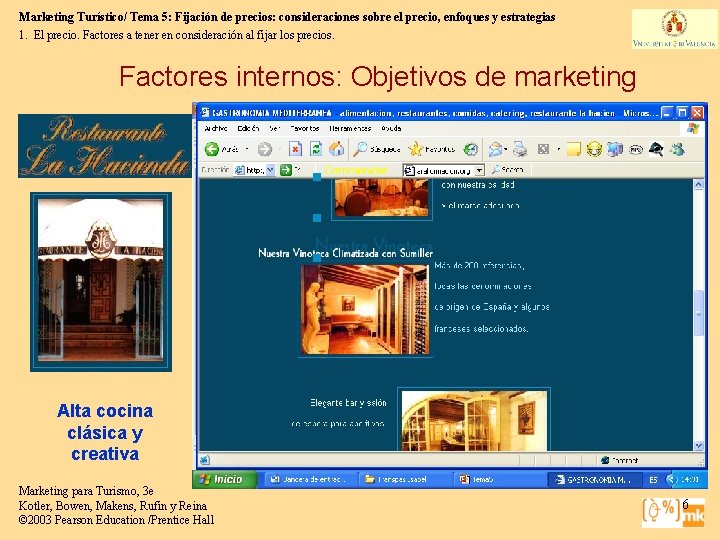Expand the edit square dropdown arrow
This screenshot has height=540, width=720.
coord(558,149)
